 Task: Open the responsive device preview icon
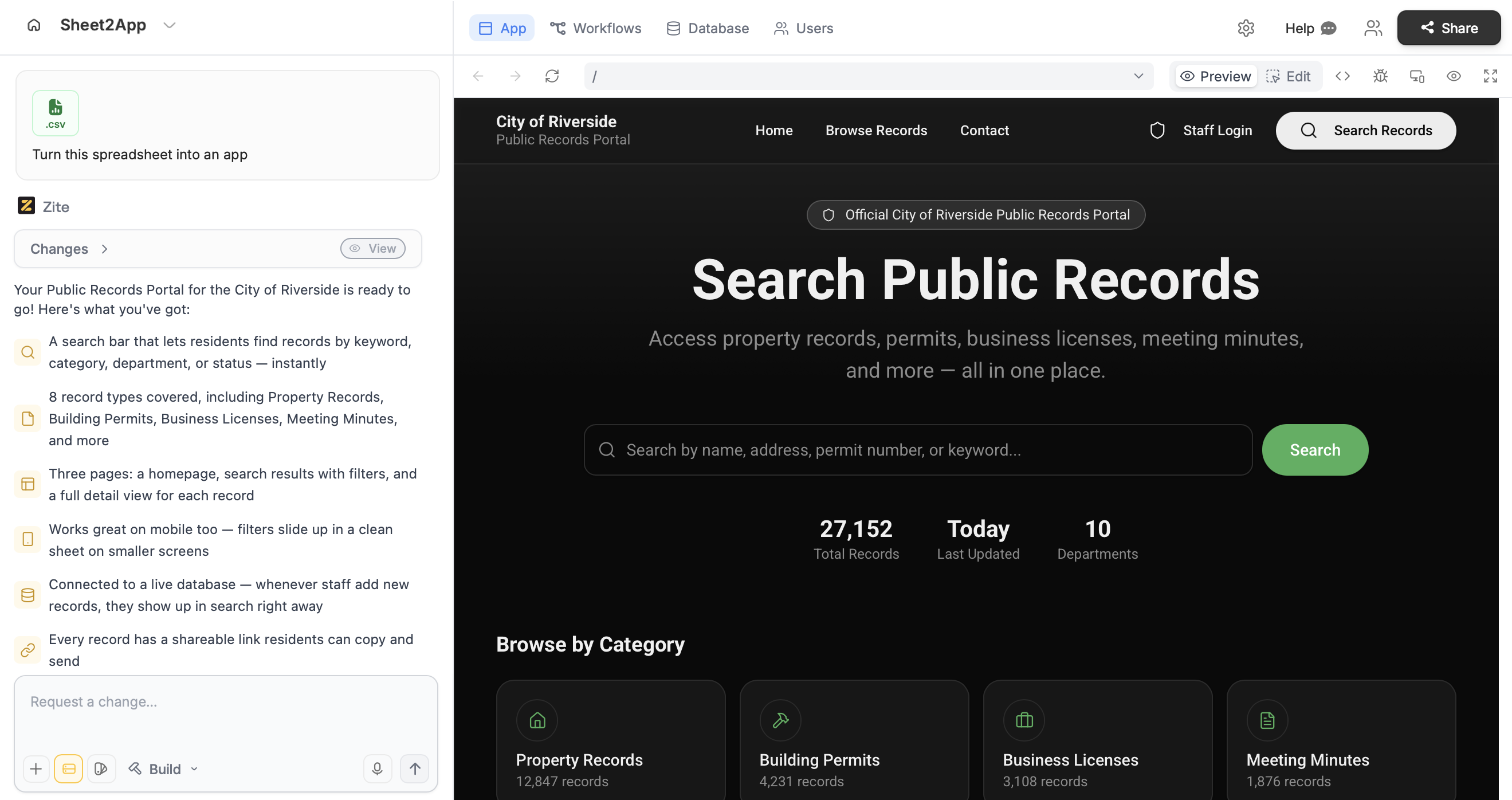pos(1417,76)
